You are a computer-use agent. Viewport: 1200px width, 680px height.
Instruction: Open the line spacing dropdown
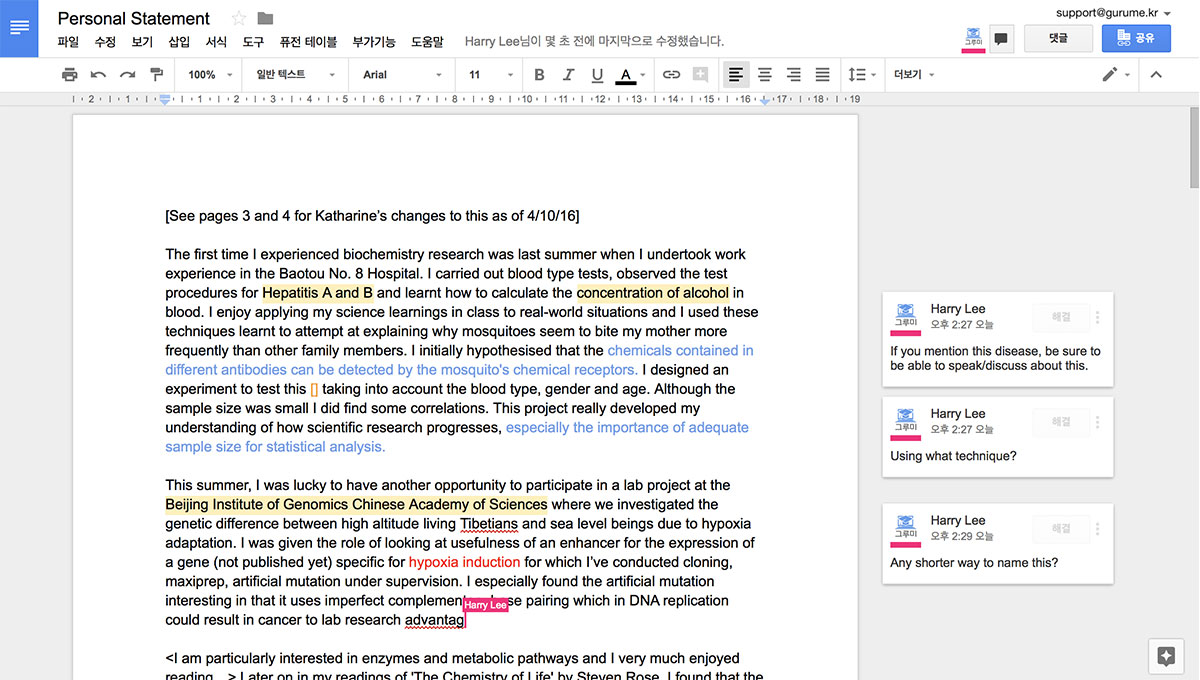(862, 75)
